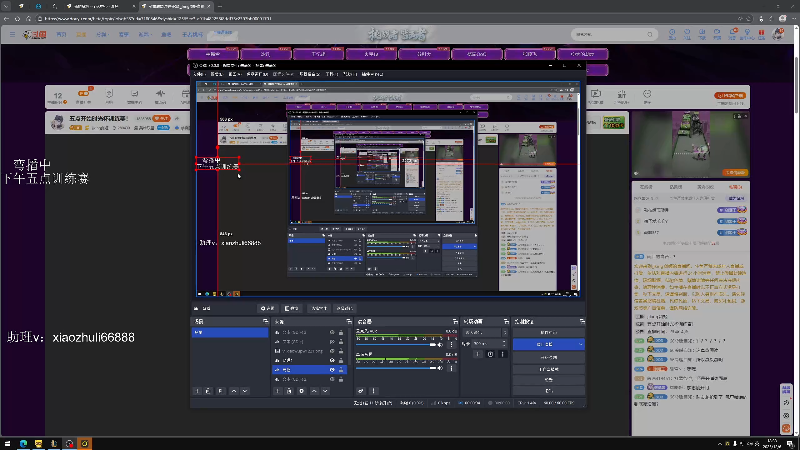Click the first audio channel volume slider

[x=395, y=344]
